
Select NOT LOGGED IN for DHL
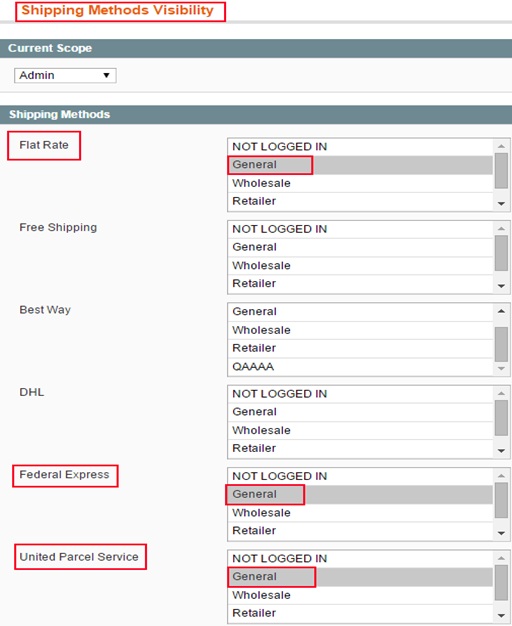tap(360, 394)
